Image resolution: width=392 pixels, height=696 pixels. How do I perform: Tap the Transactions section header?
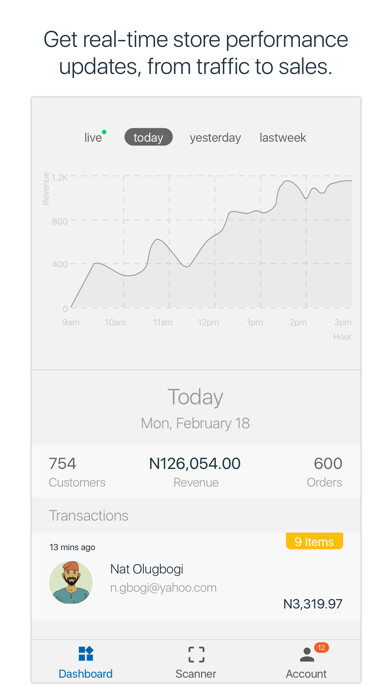tap(89, 515)
